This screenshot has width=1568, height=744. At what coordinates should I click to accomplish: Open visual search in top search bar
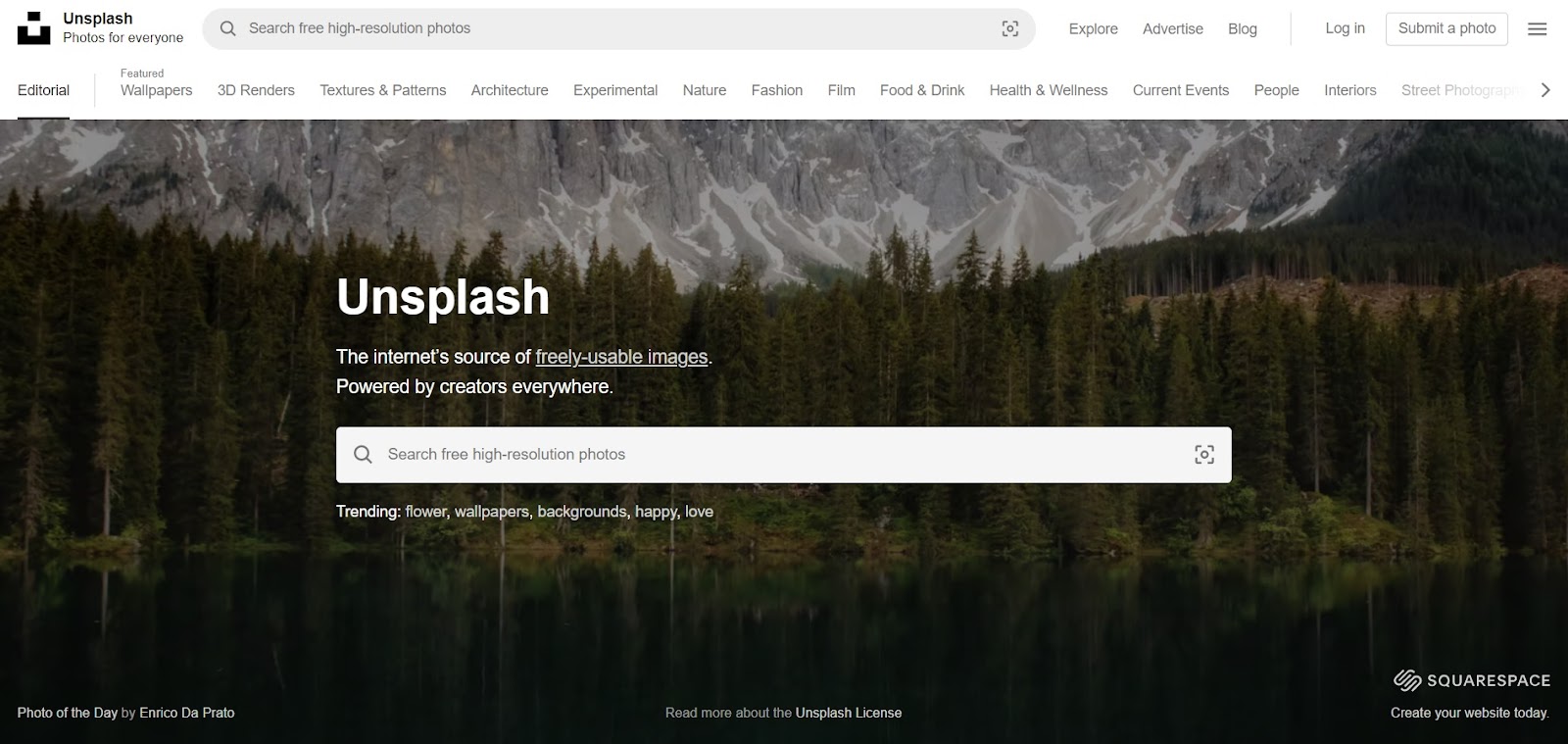point(1010,28)
